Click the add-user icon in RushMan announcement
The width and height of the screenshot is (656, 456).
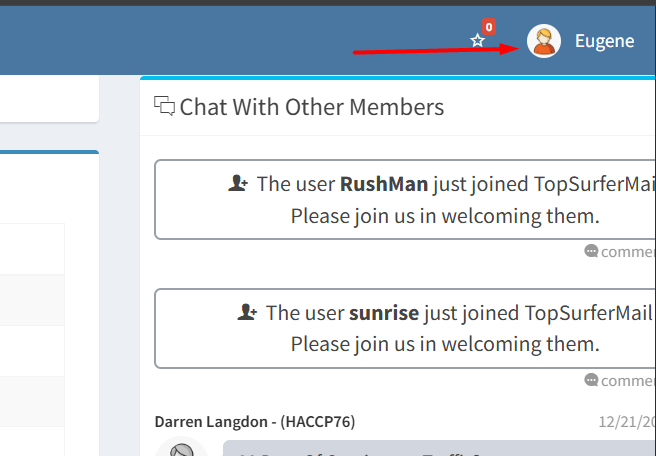tap(238, 184)
